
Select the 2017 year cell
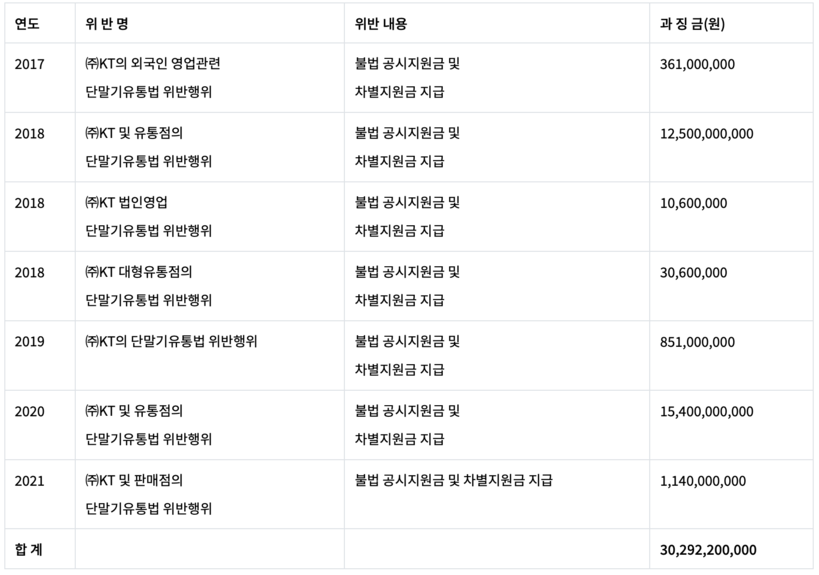click(x=30, y=64)
